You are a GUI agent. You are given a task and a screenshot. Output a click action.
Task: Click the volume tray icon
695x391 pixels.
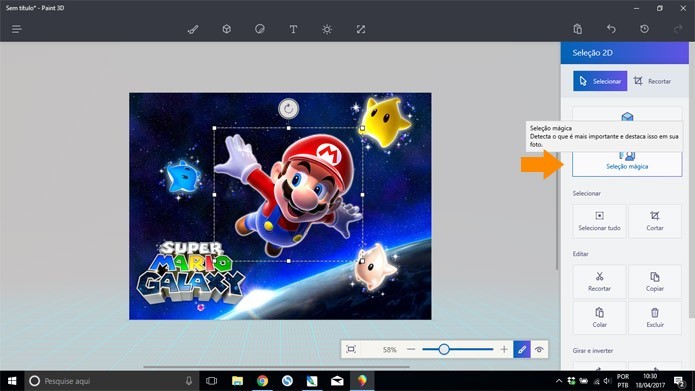pos(607,381)
